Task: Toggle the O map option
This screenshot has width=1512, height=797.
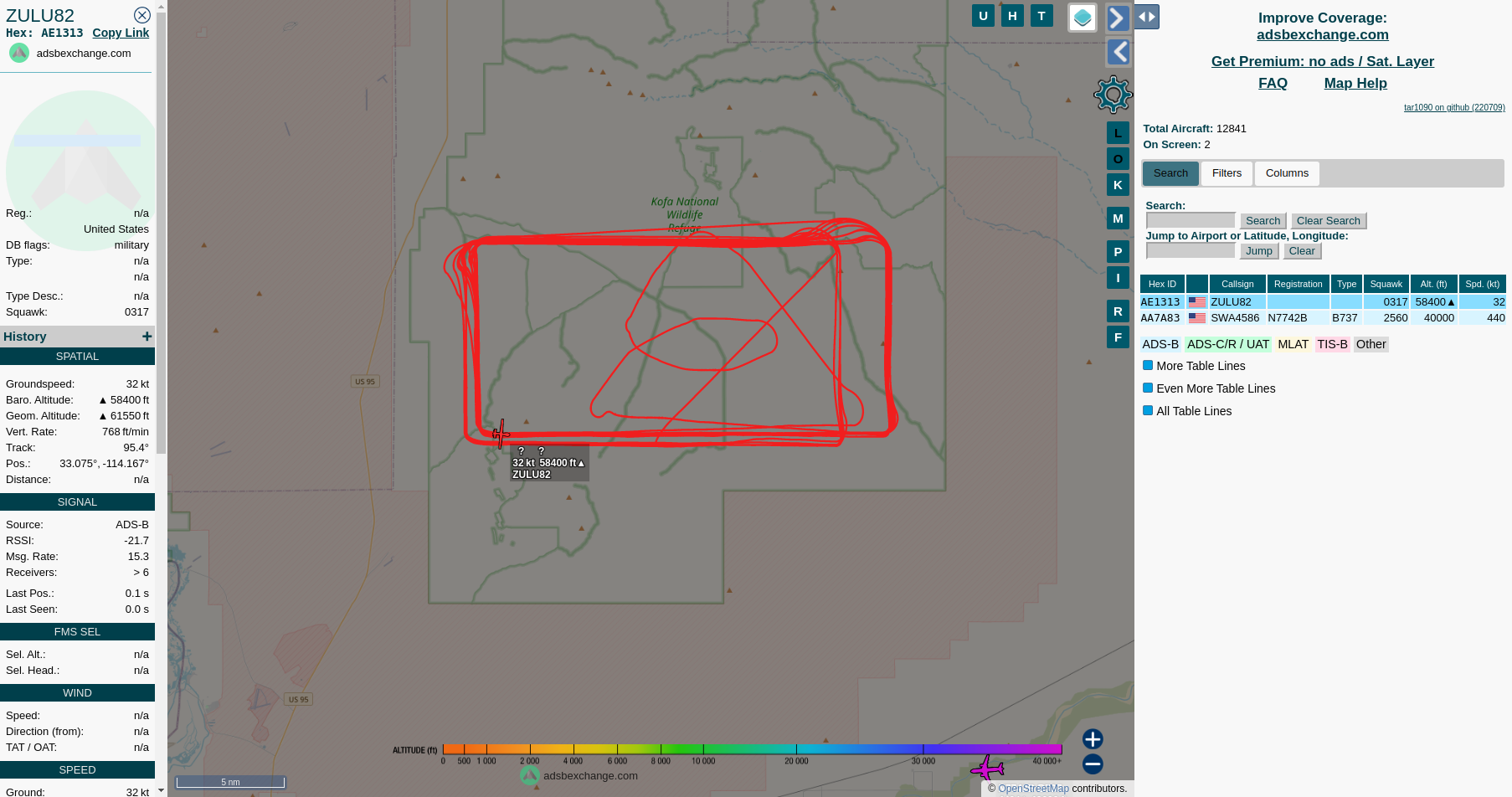Action: point(1118,158)
